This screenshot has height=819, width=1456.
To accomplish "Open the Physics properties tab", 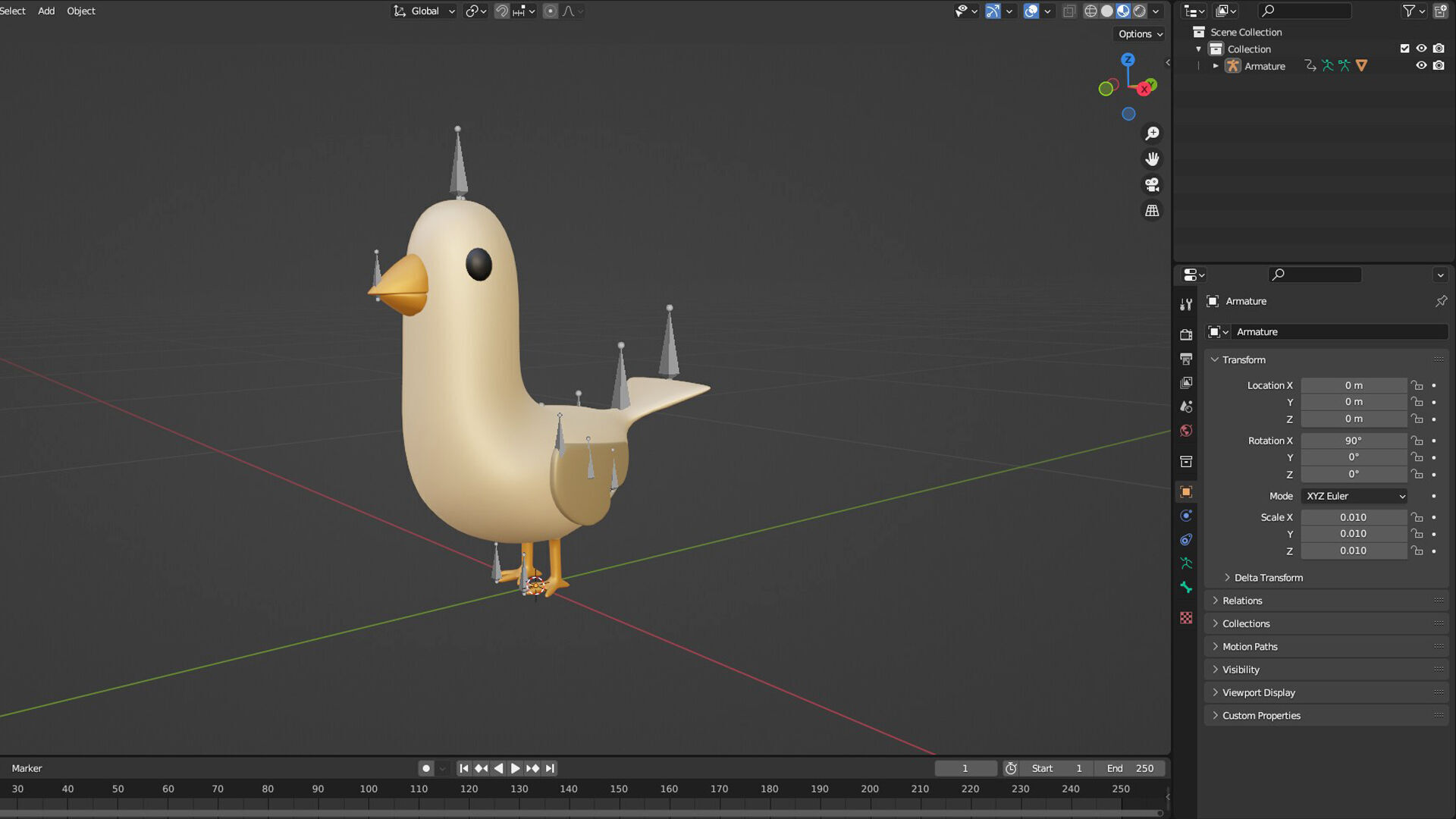I will tap(1186, 516).
